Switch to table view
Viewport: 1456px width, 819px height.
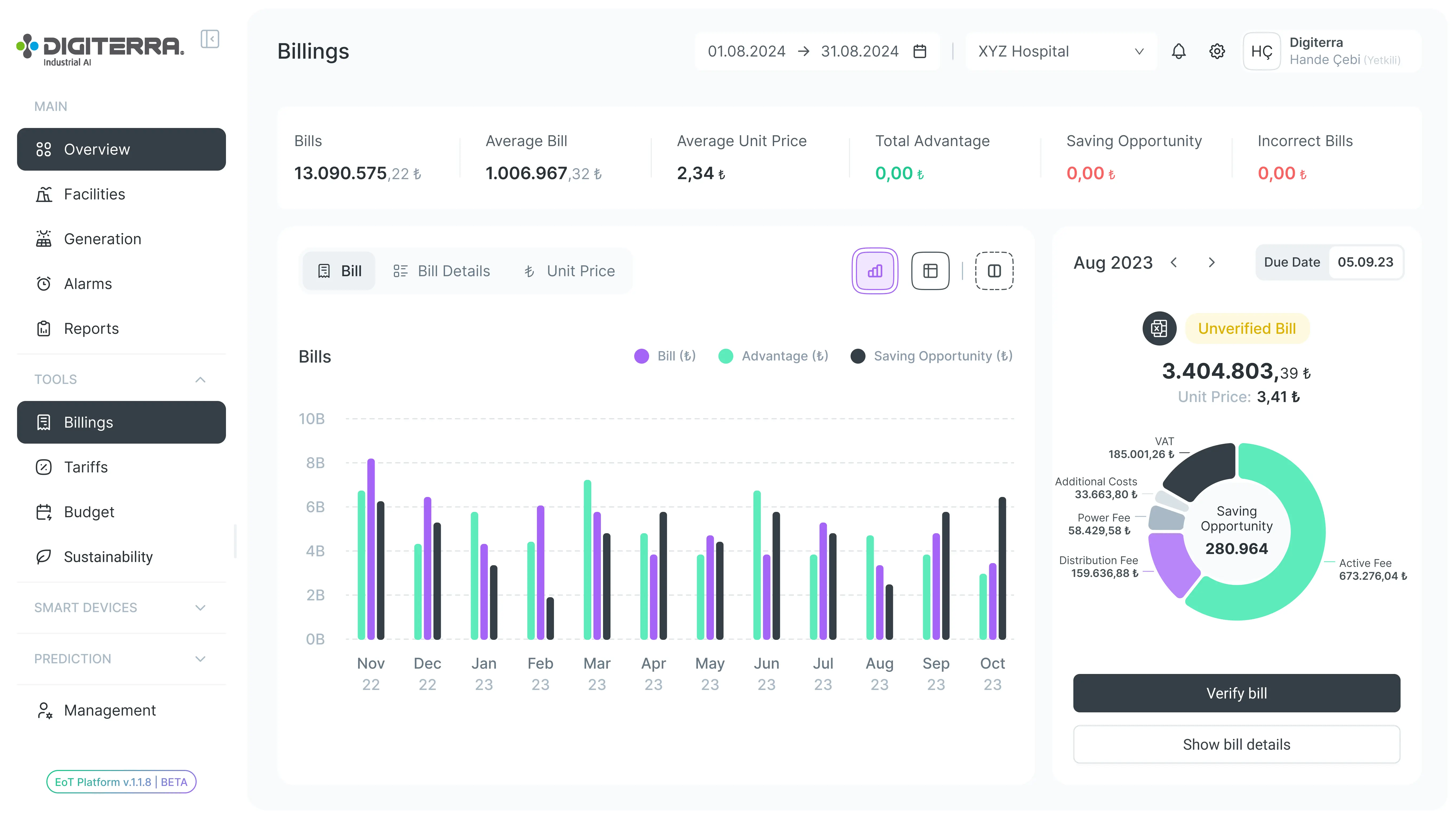(x=930, y=271)
